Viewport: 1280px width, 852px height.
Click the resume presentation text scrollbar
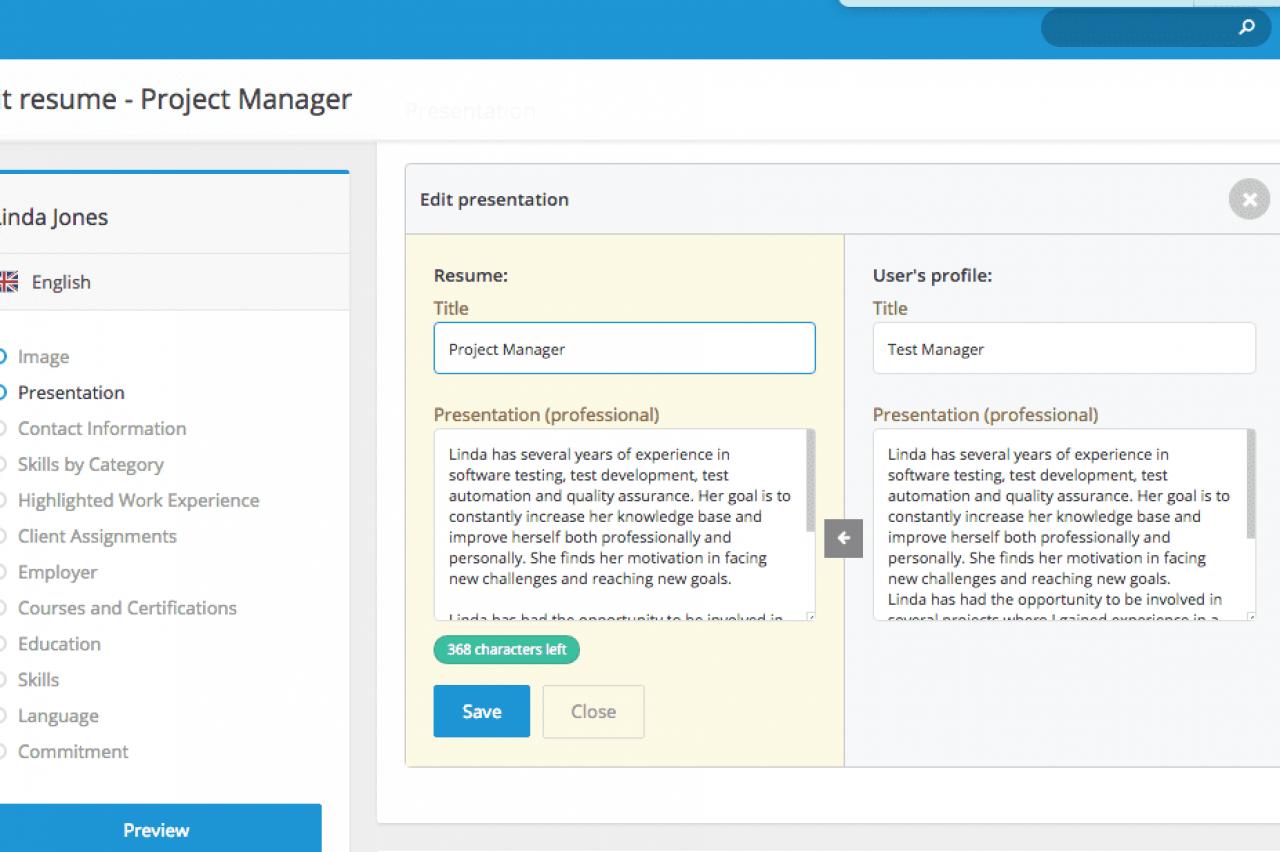[x=810, y=482]
